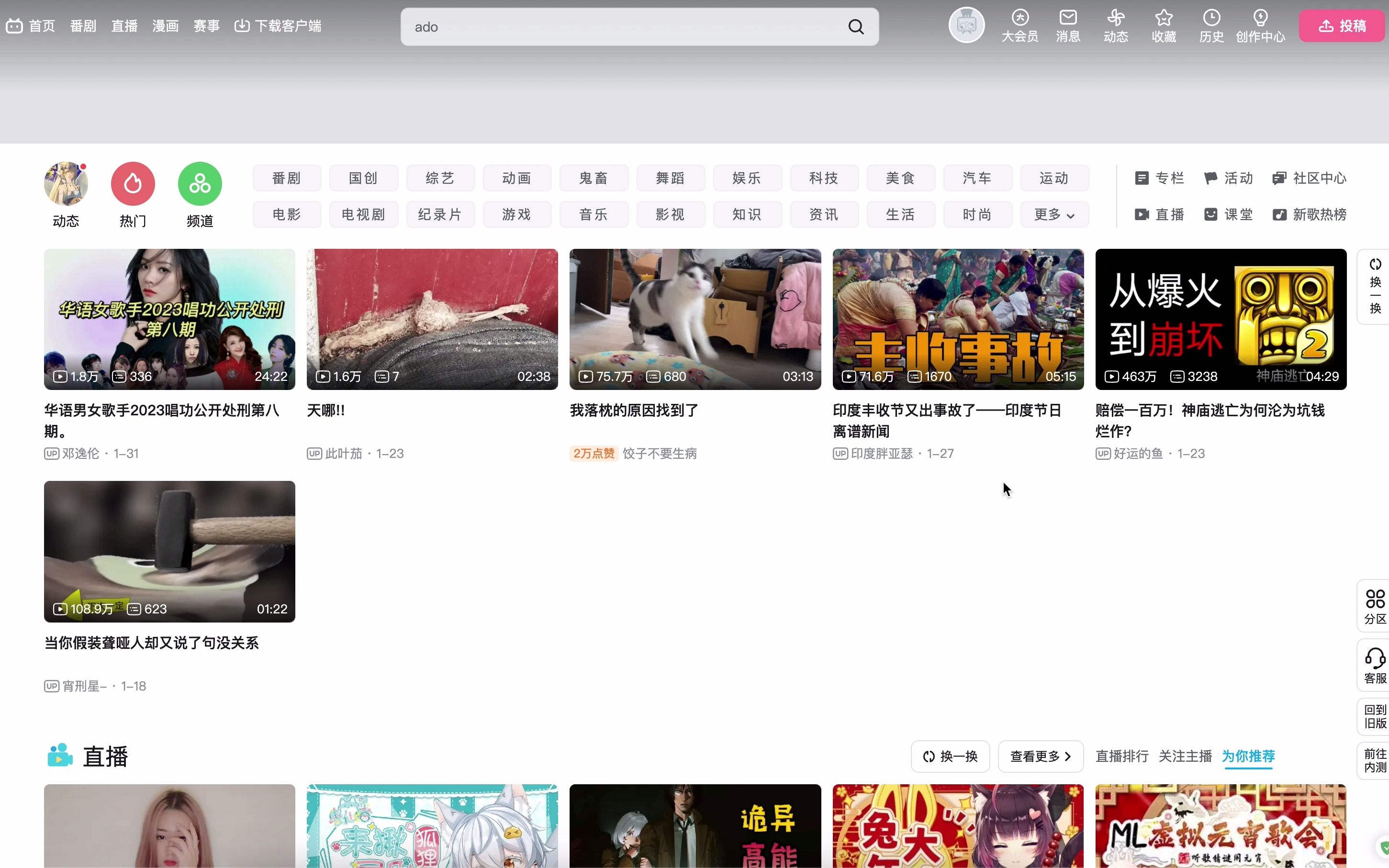Screen dimensions: 1389x868
Task: Select the 鬼畜 category chip
Action: (x=594, y=178)
